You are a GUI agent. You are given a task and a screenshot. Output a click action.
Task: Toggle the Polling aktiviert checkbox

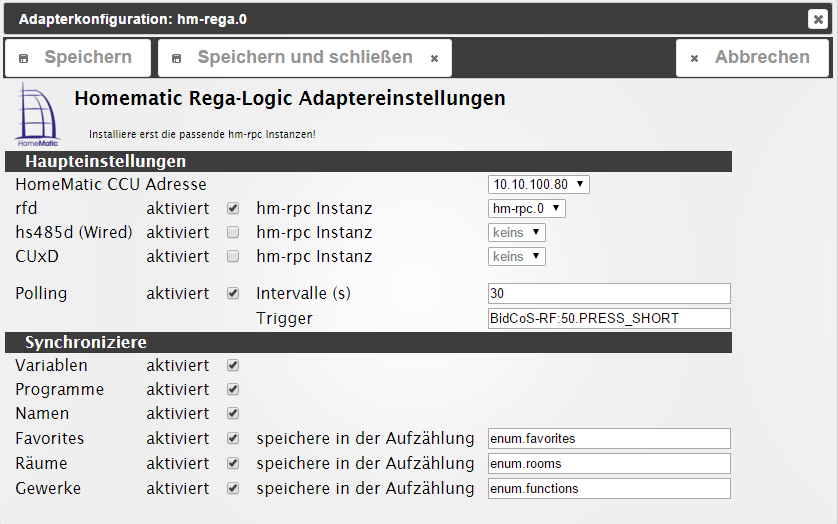pyautogui.click(x=232, y=293)
